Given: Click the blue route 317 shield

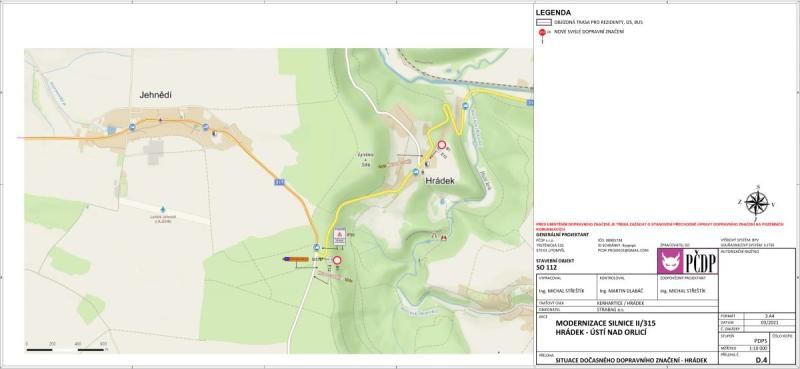Looking at the screenshot, I should 279,182.
